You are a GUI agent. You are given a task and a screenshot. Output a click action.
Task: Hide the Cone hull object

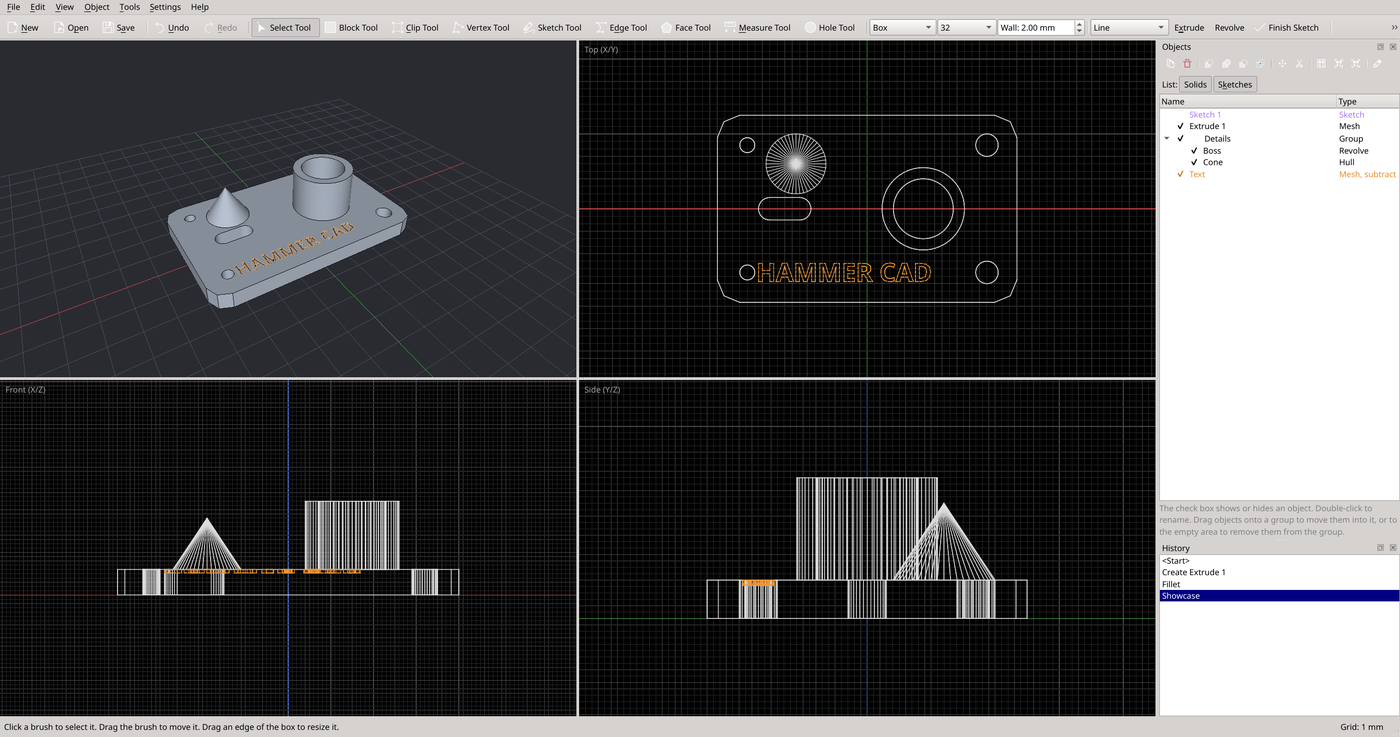click(1194, 162)
